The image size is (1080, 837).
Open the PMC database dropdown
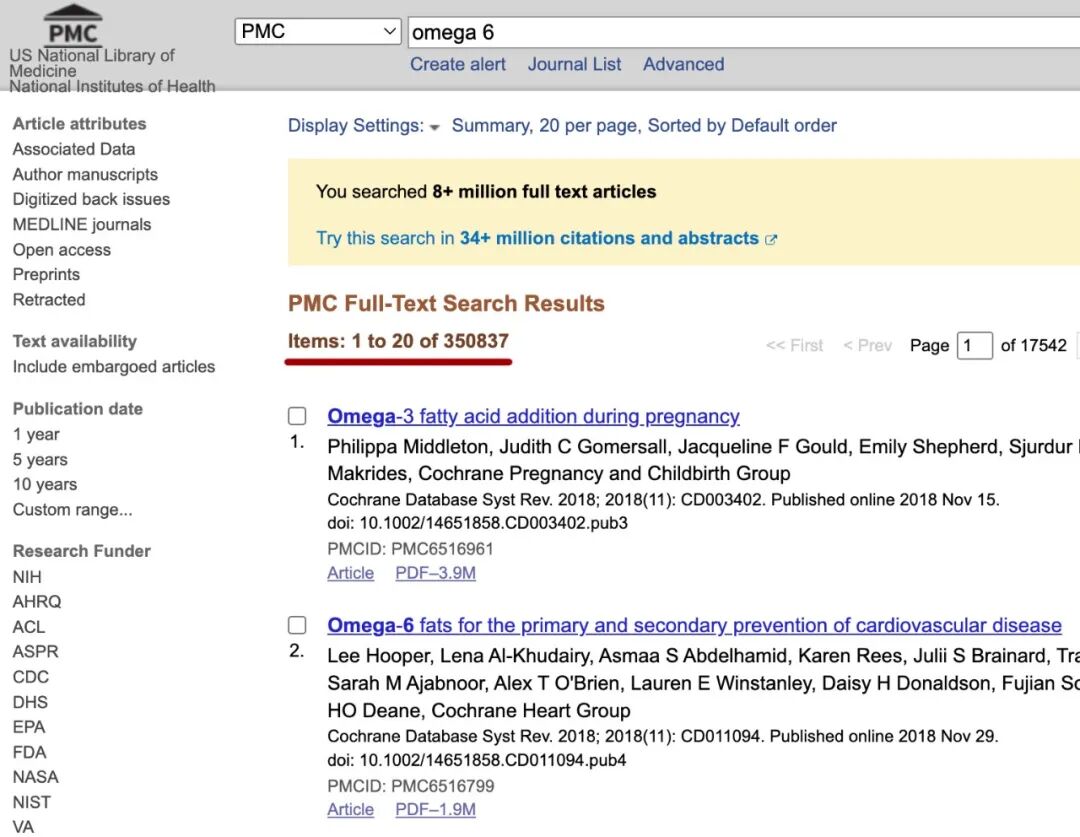[318, 32]
